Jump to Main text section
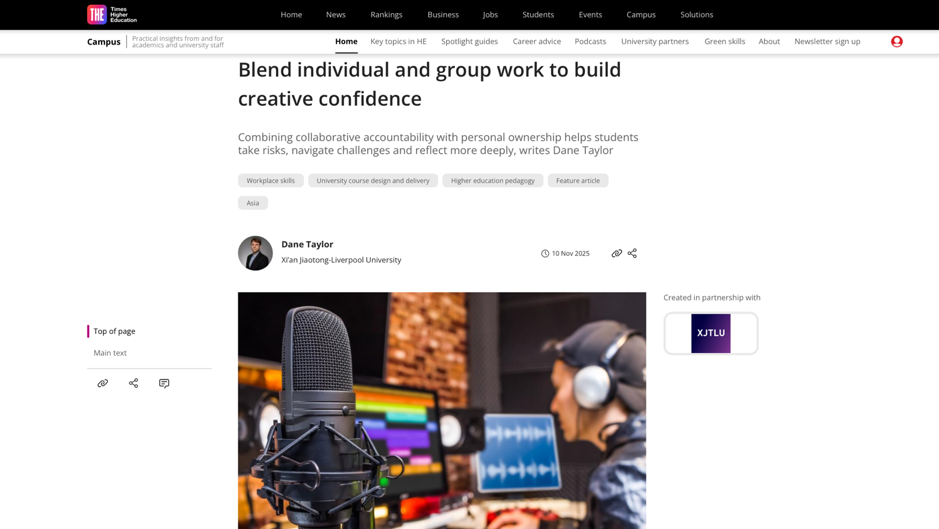This screenshot has height=529, width=939. 110,353
